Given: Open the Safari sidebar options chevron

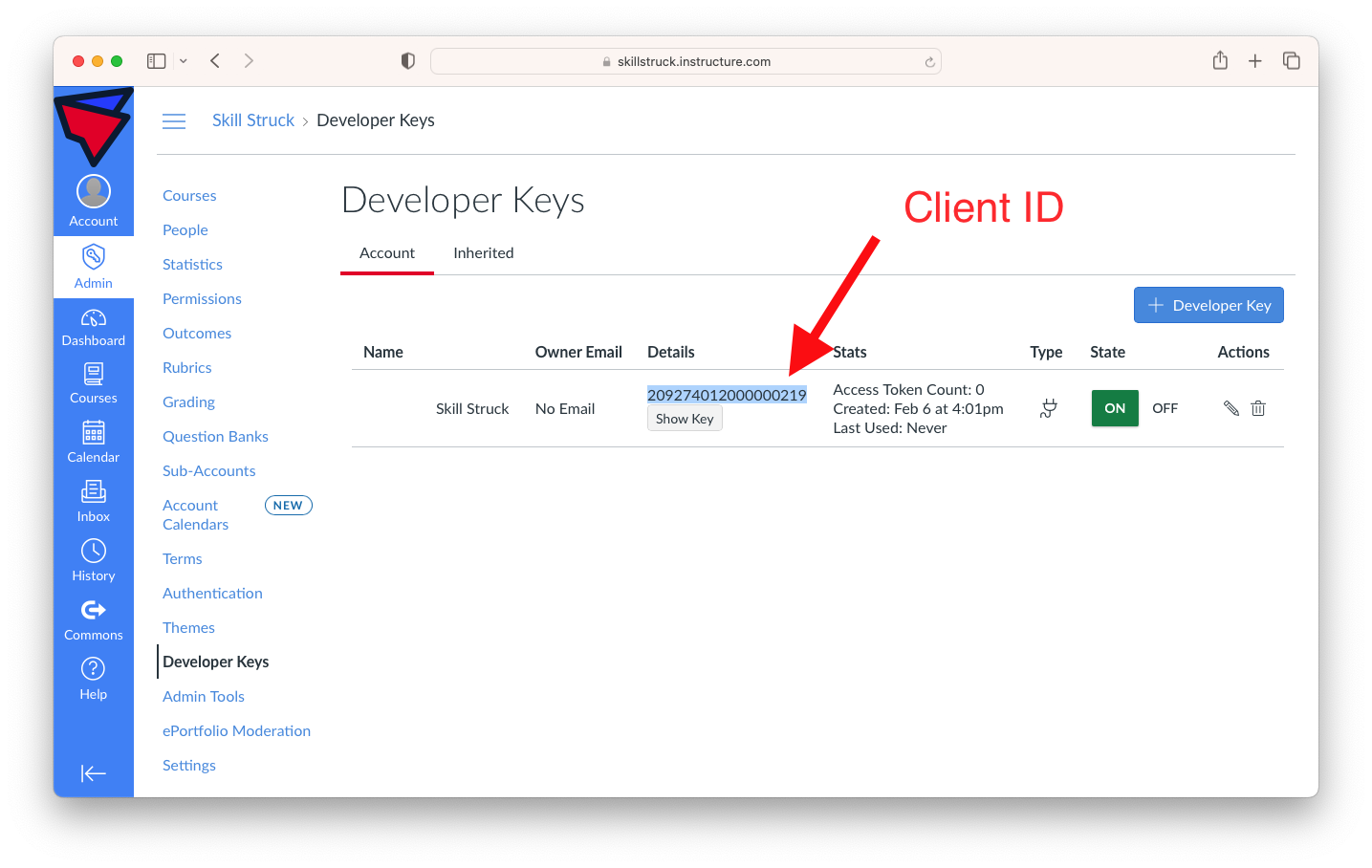Looking at the screenshot, I should click(182, 60).
